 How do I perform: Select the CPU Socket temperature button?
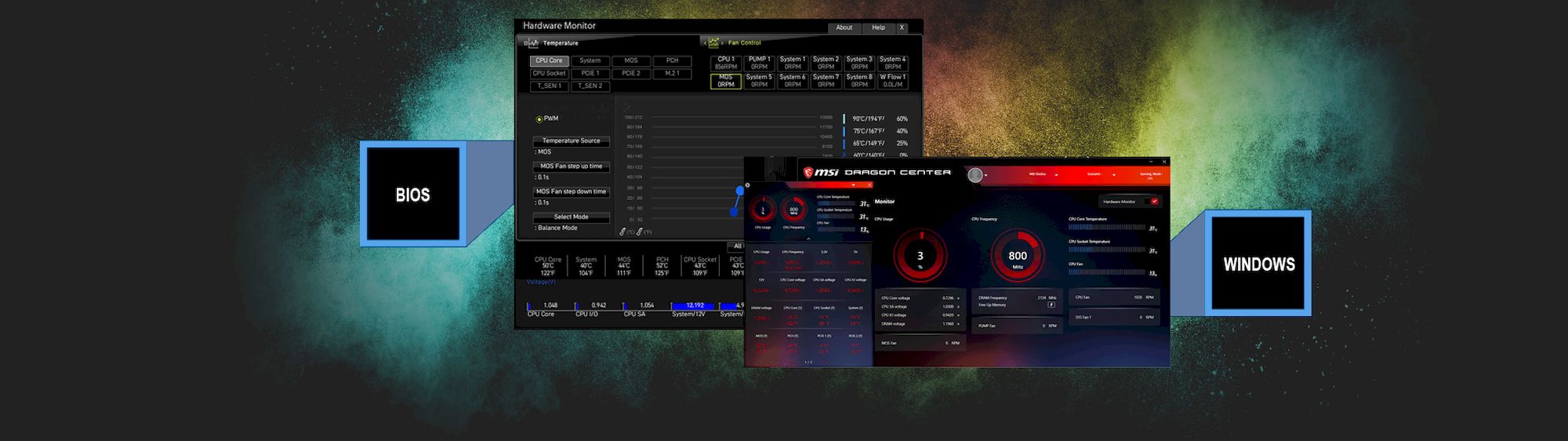coord(549,73)
